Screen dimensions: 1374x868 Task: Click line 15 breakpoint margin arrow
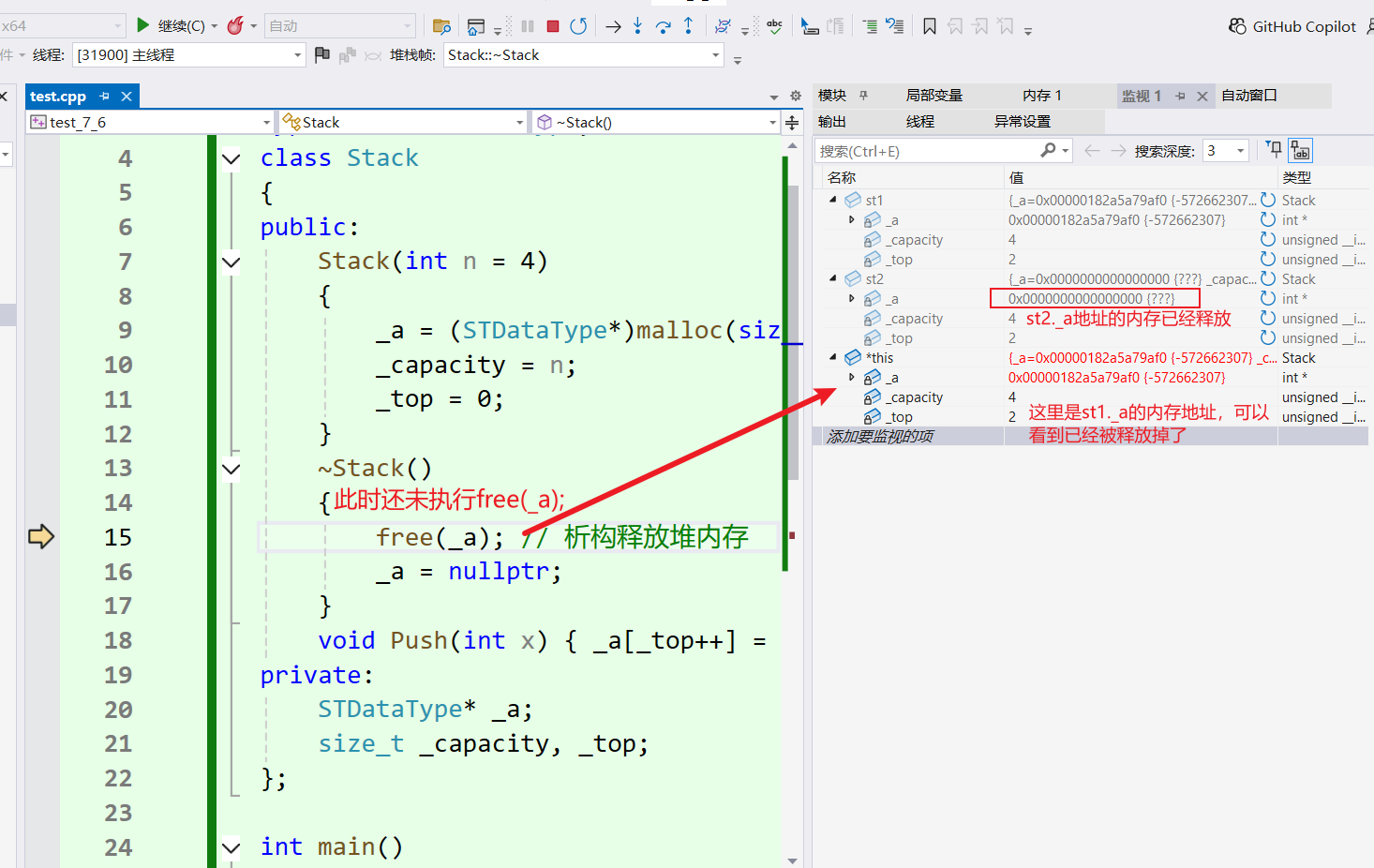pos(41,536)
